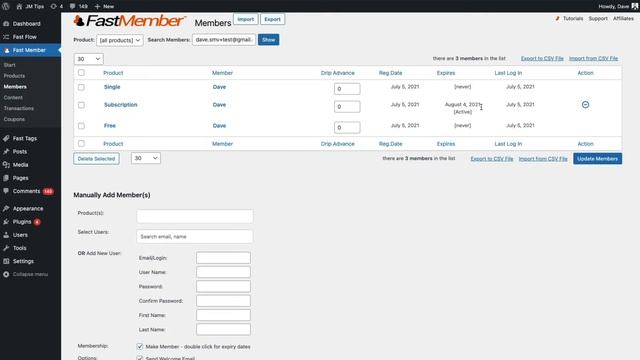640x360 pixels.
Task: Open the Pages sidebar menu
Action: click(20, 178)
